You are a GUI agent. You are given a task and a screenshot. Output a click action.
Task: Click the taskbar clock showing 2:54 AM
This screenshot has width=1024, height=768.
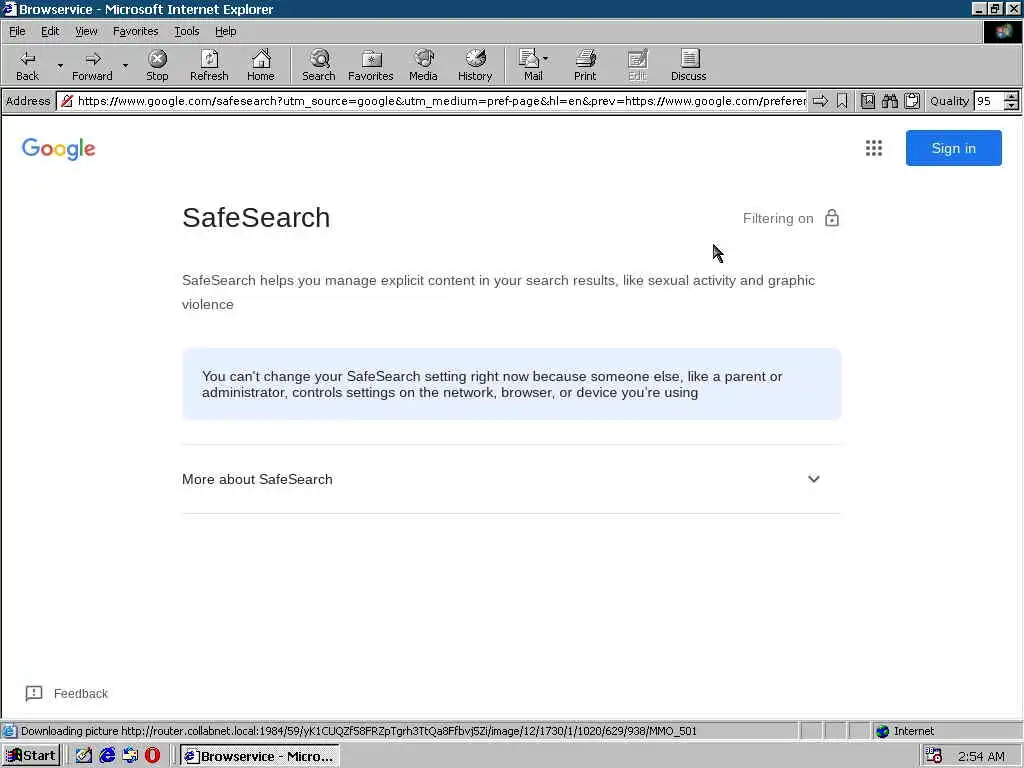(981, 756)
